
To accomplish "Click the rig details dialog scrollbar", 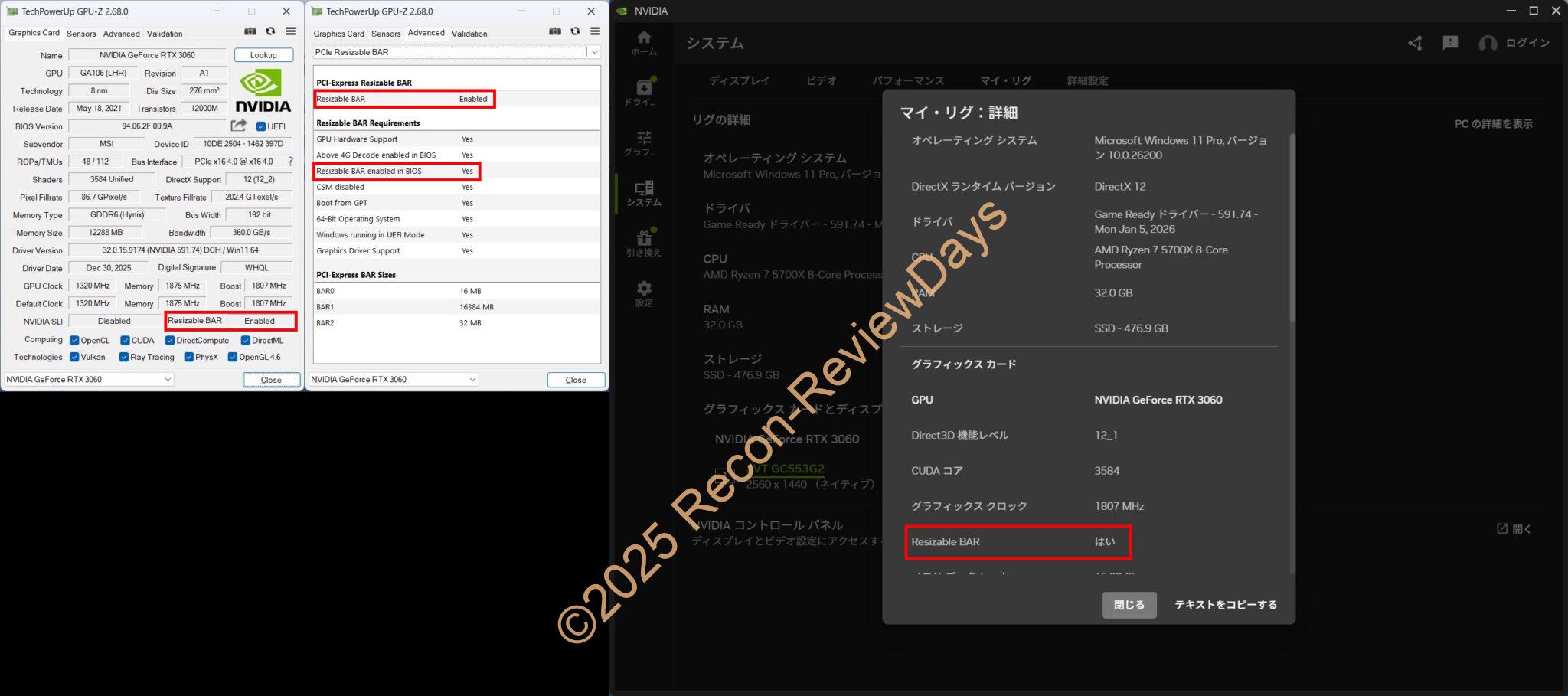I will coord(1292,230).
